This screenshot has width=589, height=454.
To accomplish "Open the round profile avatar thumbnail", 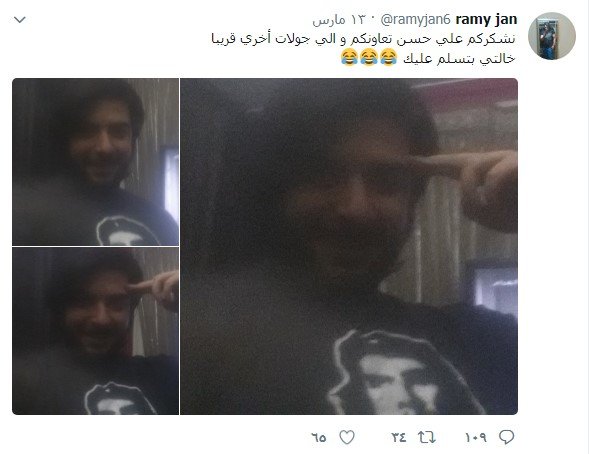I will click(x=551, y=36).
